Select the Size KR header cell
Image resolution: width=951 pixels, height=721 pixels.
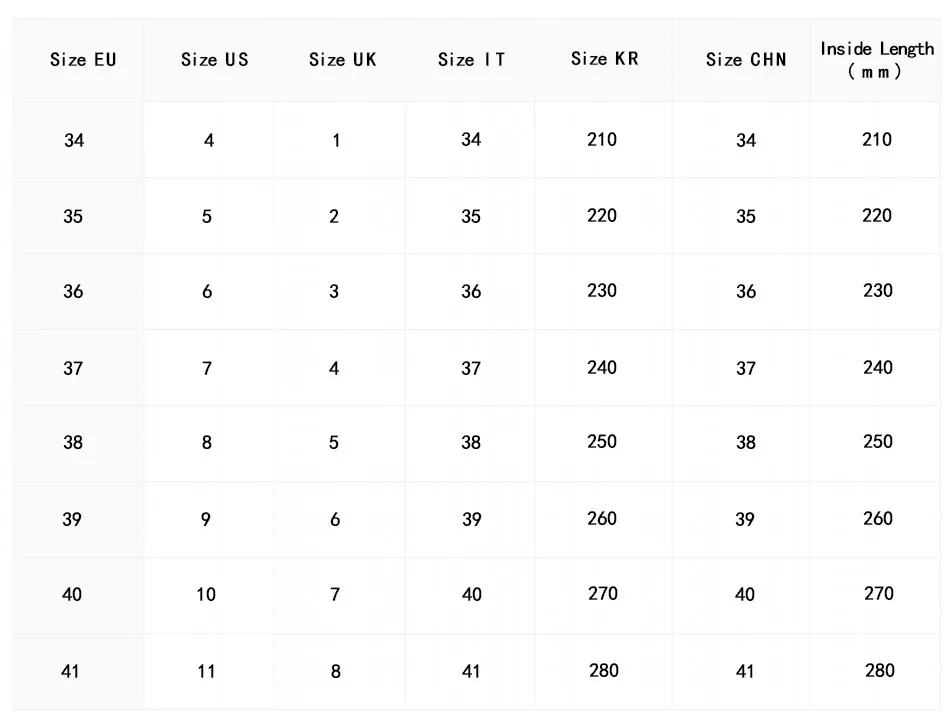604,59
